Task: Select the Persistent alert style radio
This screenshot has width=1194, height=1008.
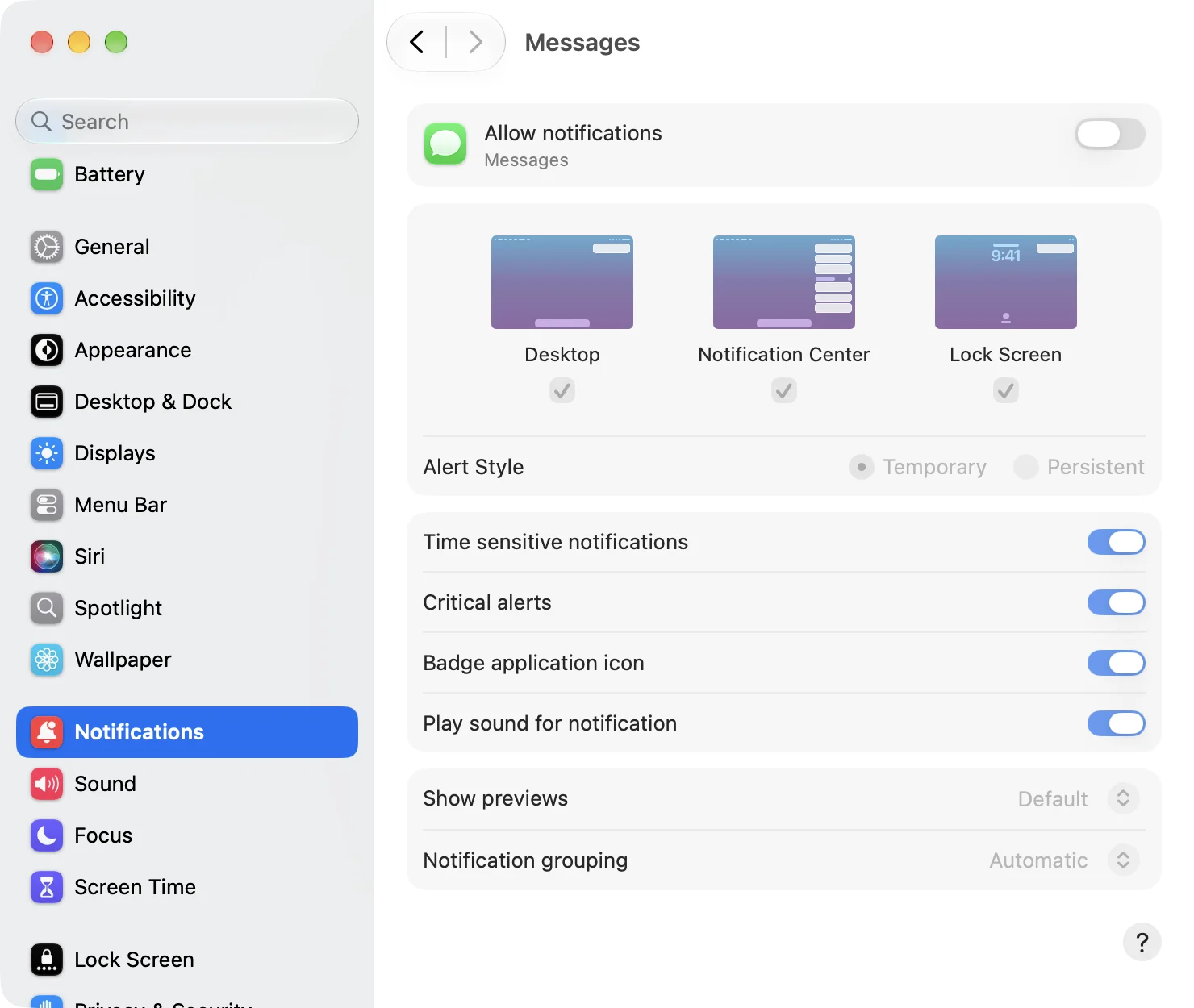Action: click(x=1025, y=467)
